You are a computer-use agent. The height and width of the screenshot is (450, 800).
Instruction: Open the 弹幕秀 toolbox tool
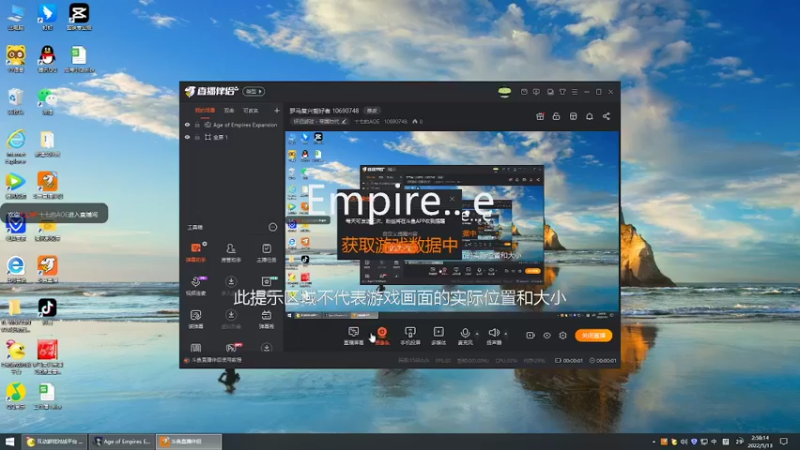click(x=266, y=319)
